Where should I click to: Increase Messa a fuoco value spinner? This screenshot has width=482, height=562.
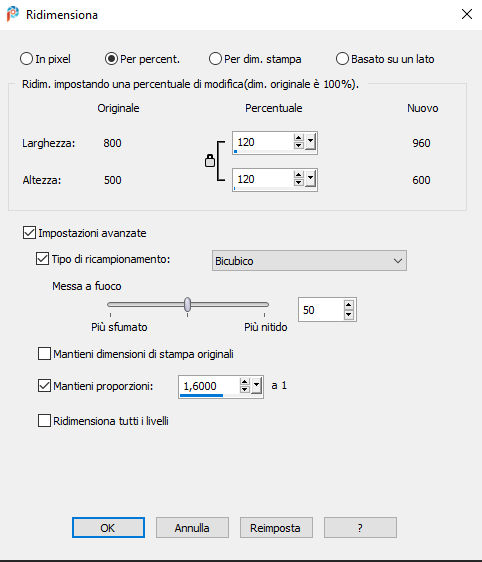(x=349, y=305)
